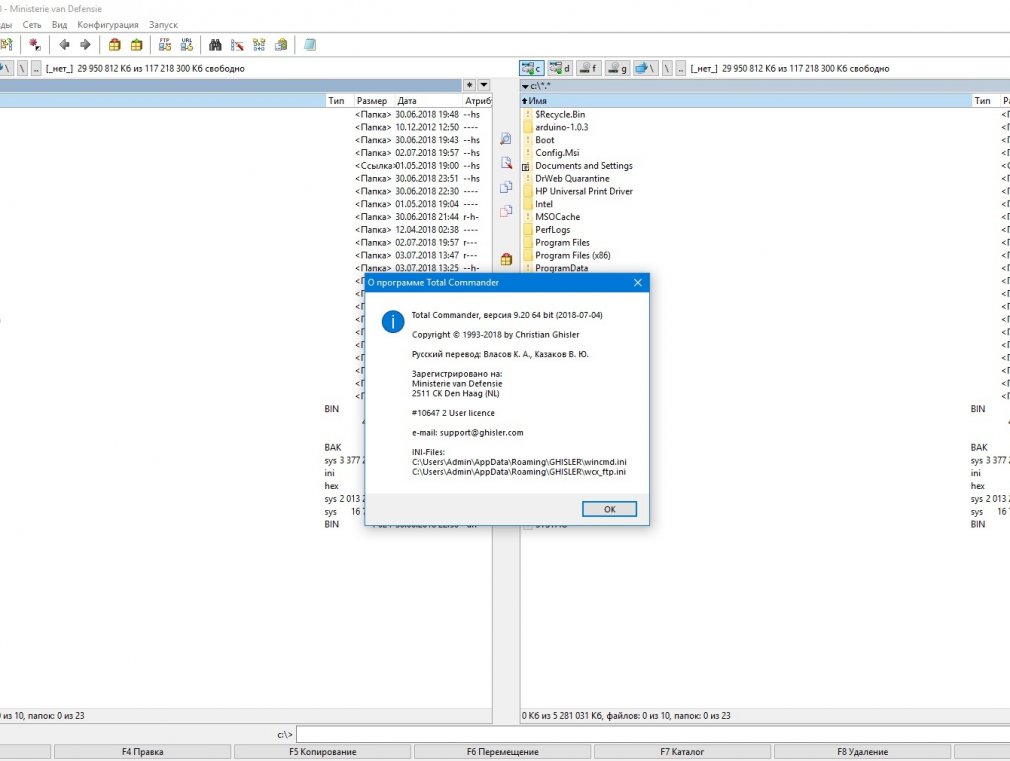
Task: Select the Config.Msi folder
Action: (x=557, y=153)
